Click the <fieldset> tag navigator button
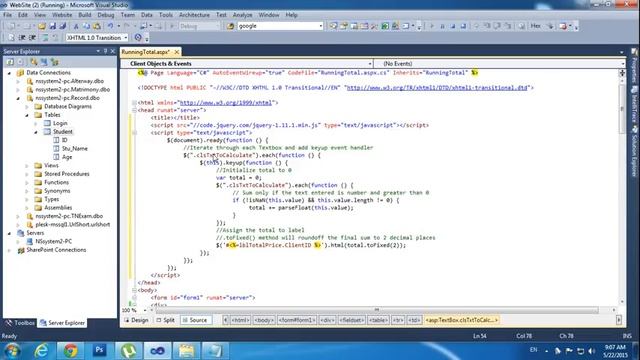Viewport: 640px width, 360px height. pyautogui.click(x=351, y=320)
